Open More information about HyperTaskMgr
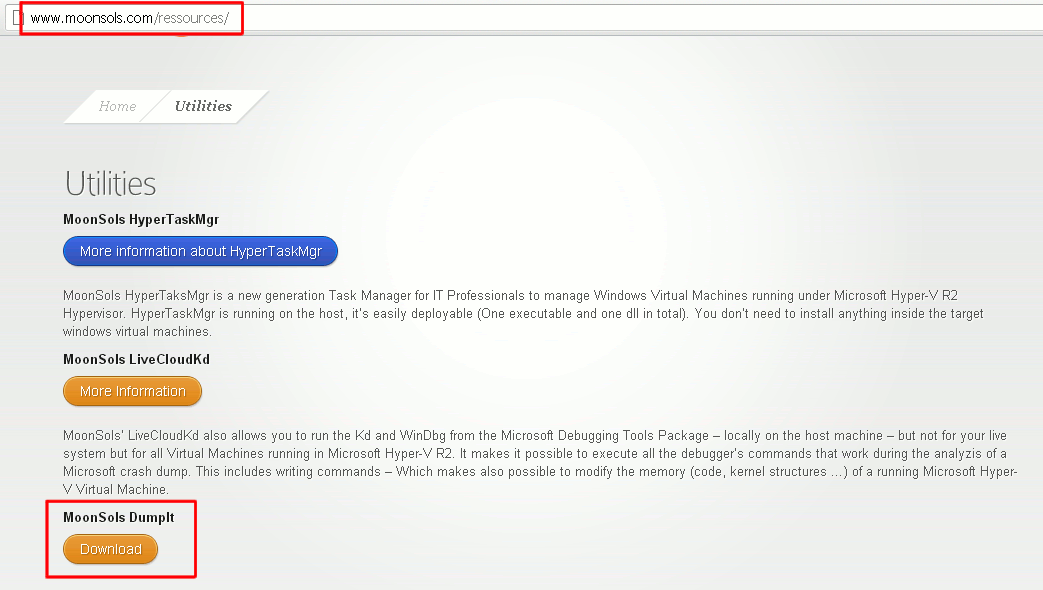The width and height of the screenshot is (1043, 590). point(200,251)
